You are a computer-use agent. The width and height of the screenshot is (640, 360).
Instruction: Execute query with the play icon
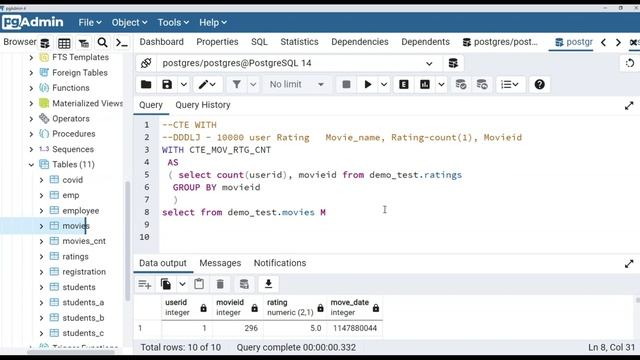tap(367, 84)
